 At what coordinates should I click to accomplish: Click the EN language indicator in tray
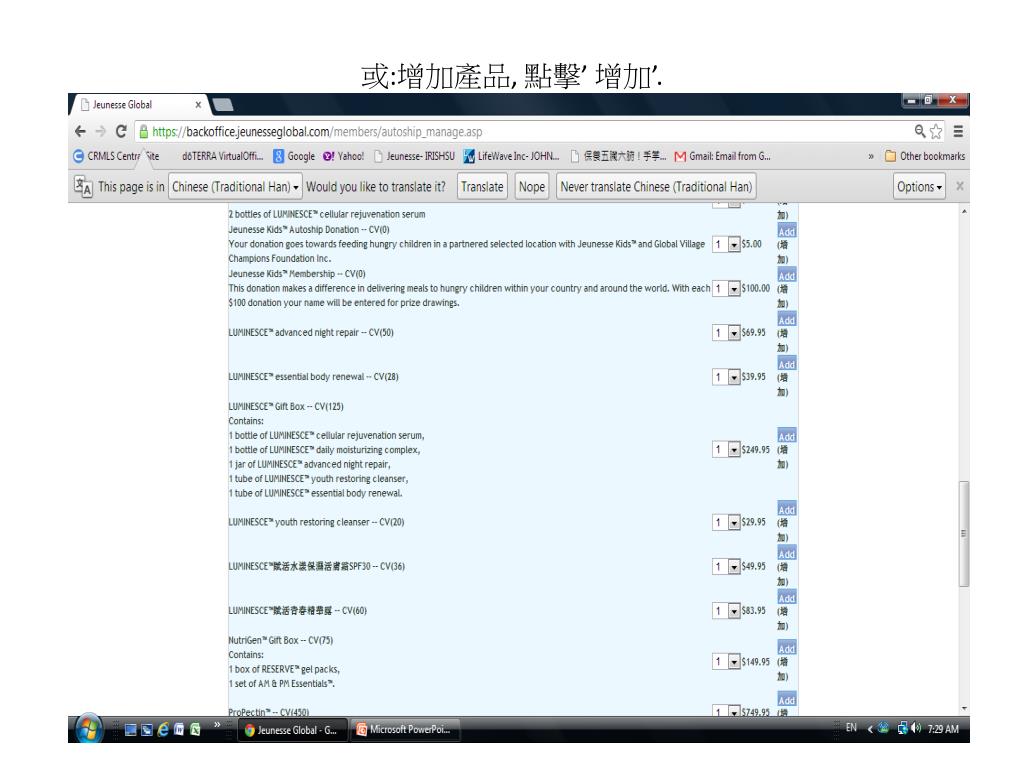click(x=851, y=728)
